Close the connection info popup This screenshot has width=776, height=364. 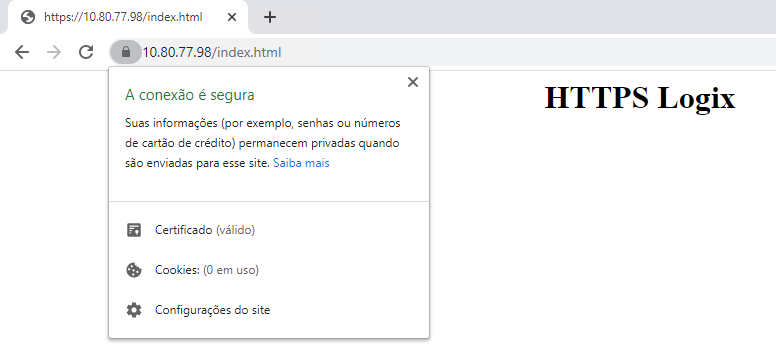coord(413,82)
